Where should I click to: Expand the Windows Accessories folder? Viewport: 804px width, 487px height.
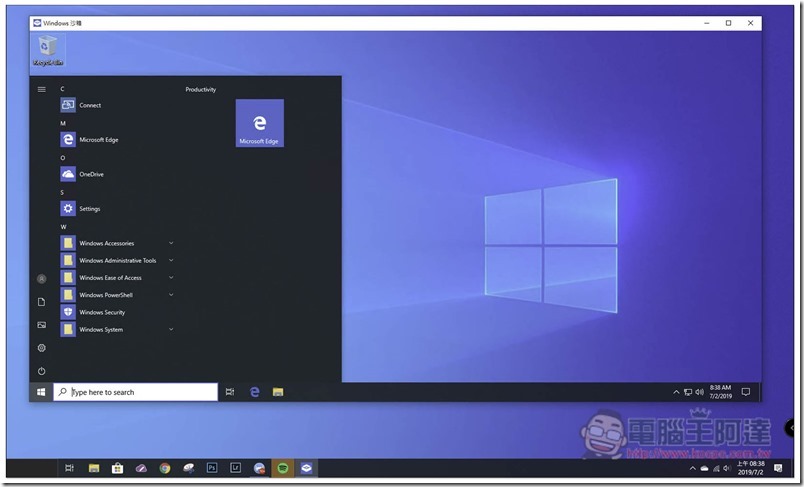[x=117, y=243]
